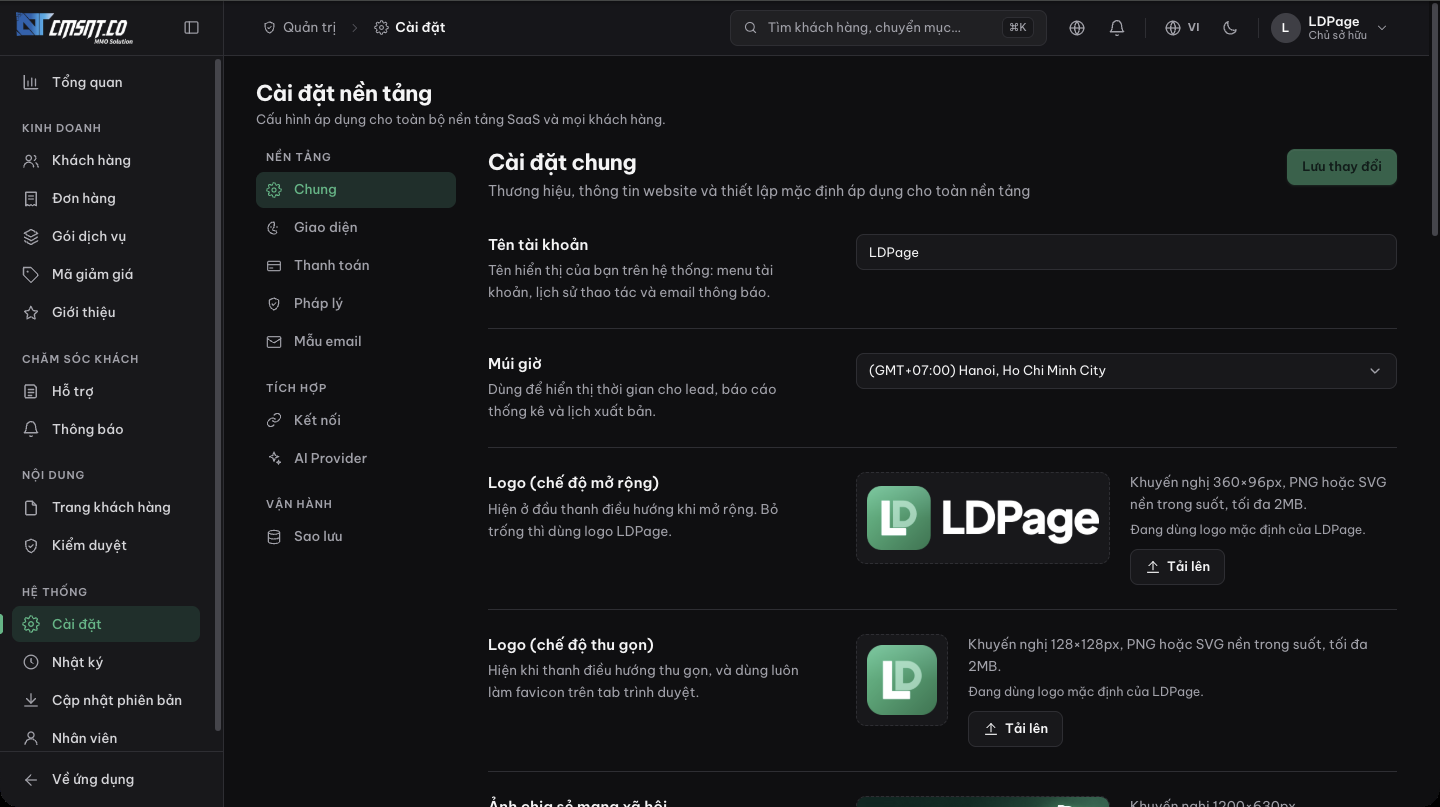Click the CMSNT.CO logo in the sidebar
This screenshot has width=1440, height=807.
click(75, 27)
